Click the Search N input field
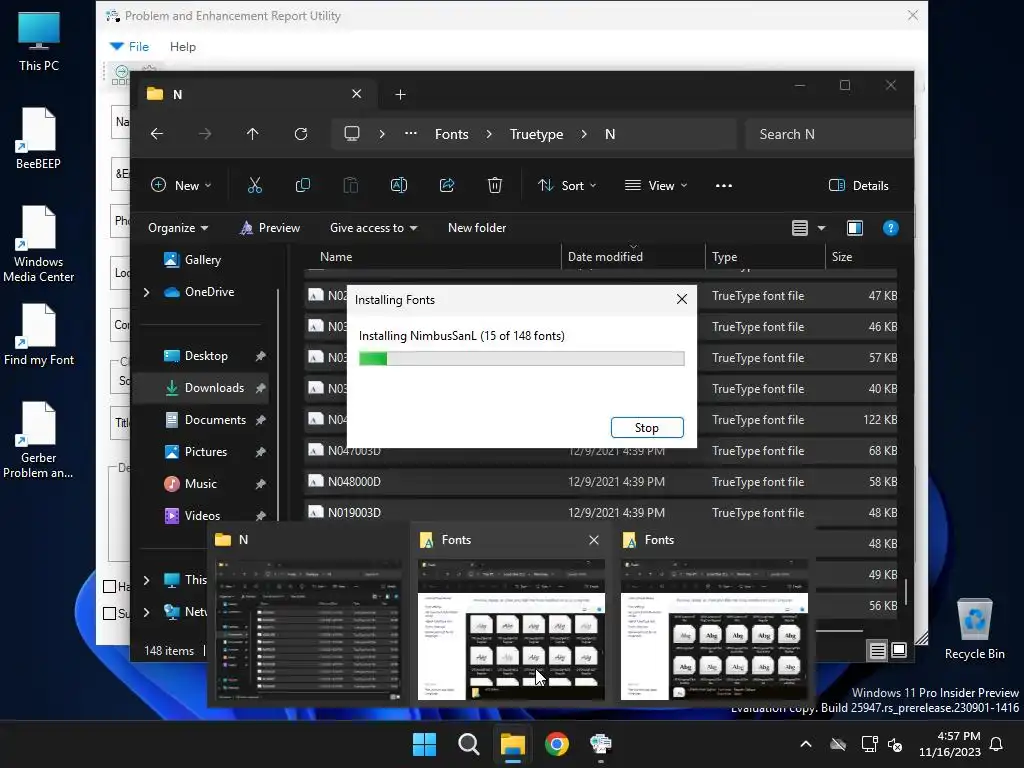The width and height of the screenshot is (1024, 768). [x=829, y=134]
